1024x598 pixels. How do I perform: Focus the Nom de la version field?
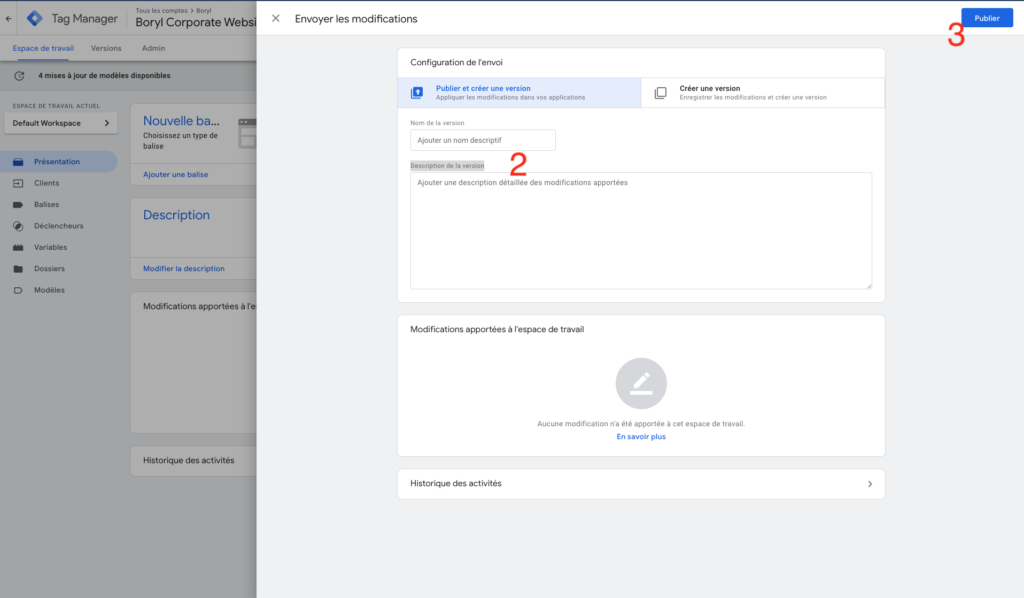(x=483, y=140)
